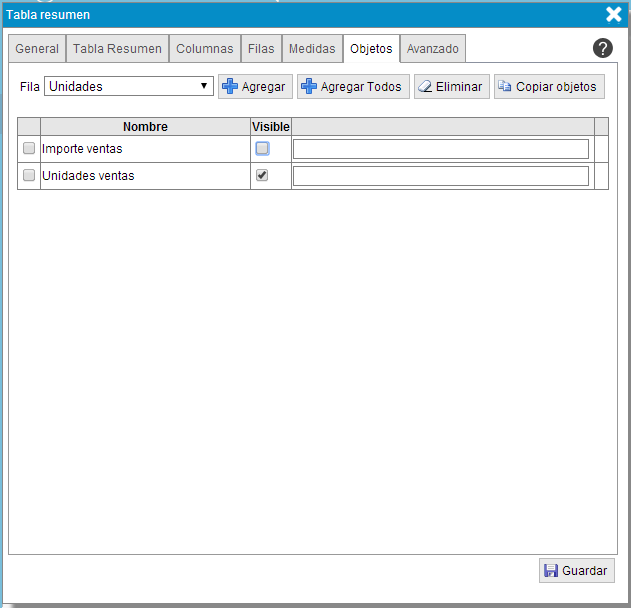Screen dimensions: 631x608
Task: Select the Importe ventas row checkbox
Action: 29,148
